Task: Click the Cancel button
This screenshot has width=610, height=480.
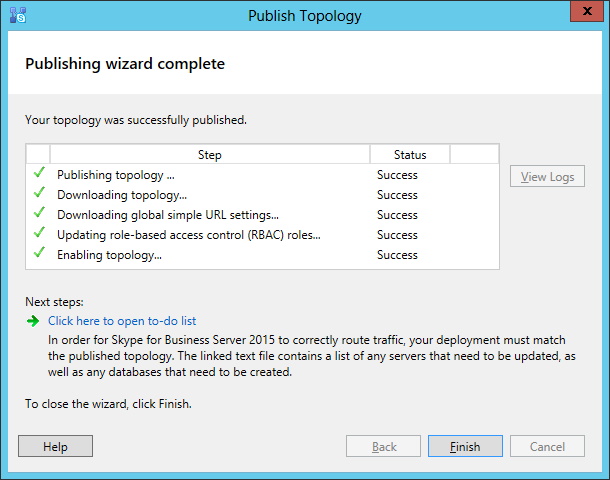Action: click(547, 446)
